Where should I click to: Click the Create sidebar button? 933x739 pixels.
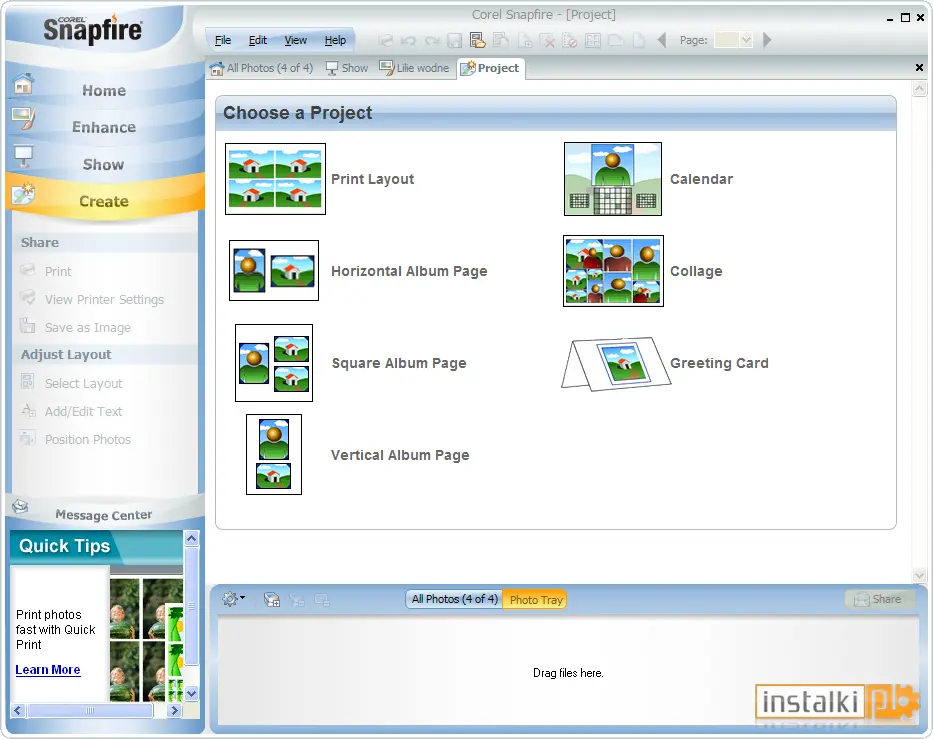coord(104,201)
